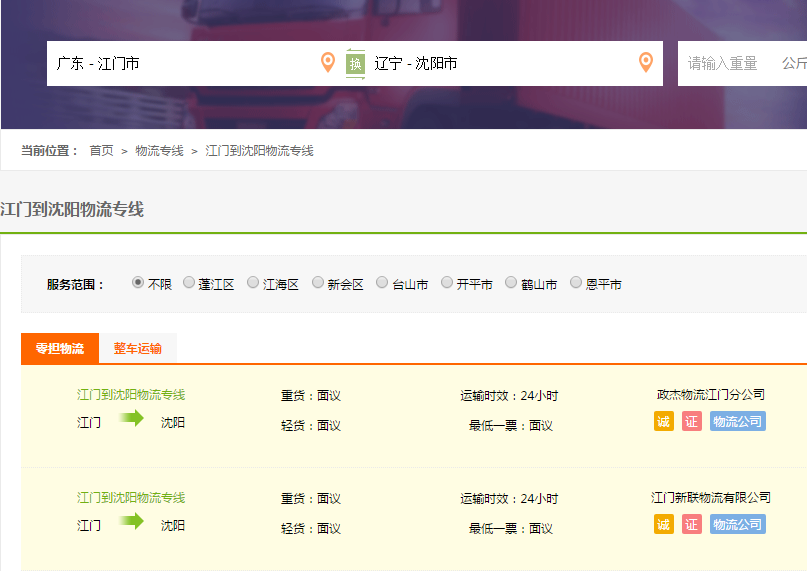Open first 江门到沈阳物流专线 listing by 政杰物流
Screen dimensions: 807x571
click(131, 395)
